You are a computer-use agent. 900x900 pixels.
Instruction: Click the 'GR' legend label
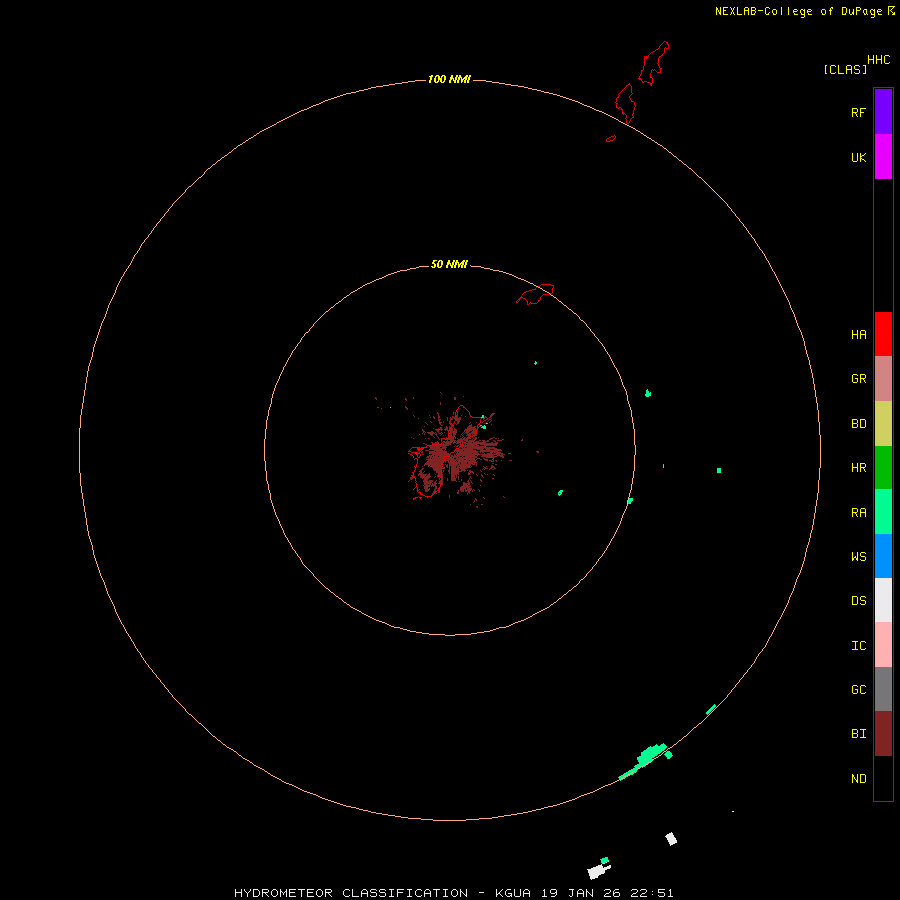tap(858, 379)
